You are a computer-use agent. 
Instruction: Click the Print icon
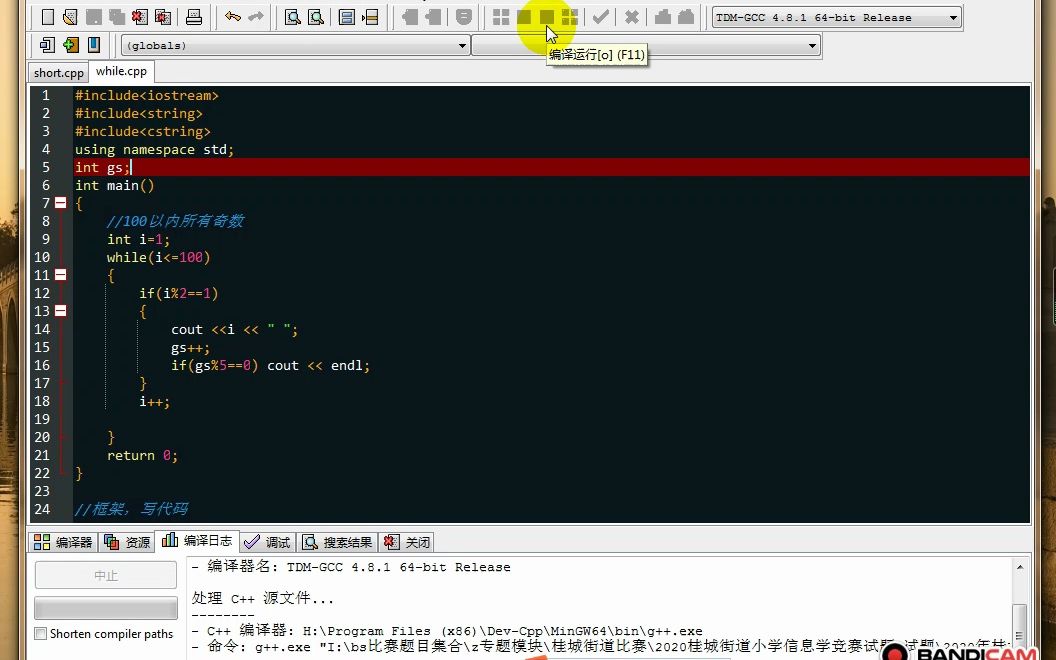(194, 17)
